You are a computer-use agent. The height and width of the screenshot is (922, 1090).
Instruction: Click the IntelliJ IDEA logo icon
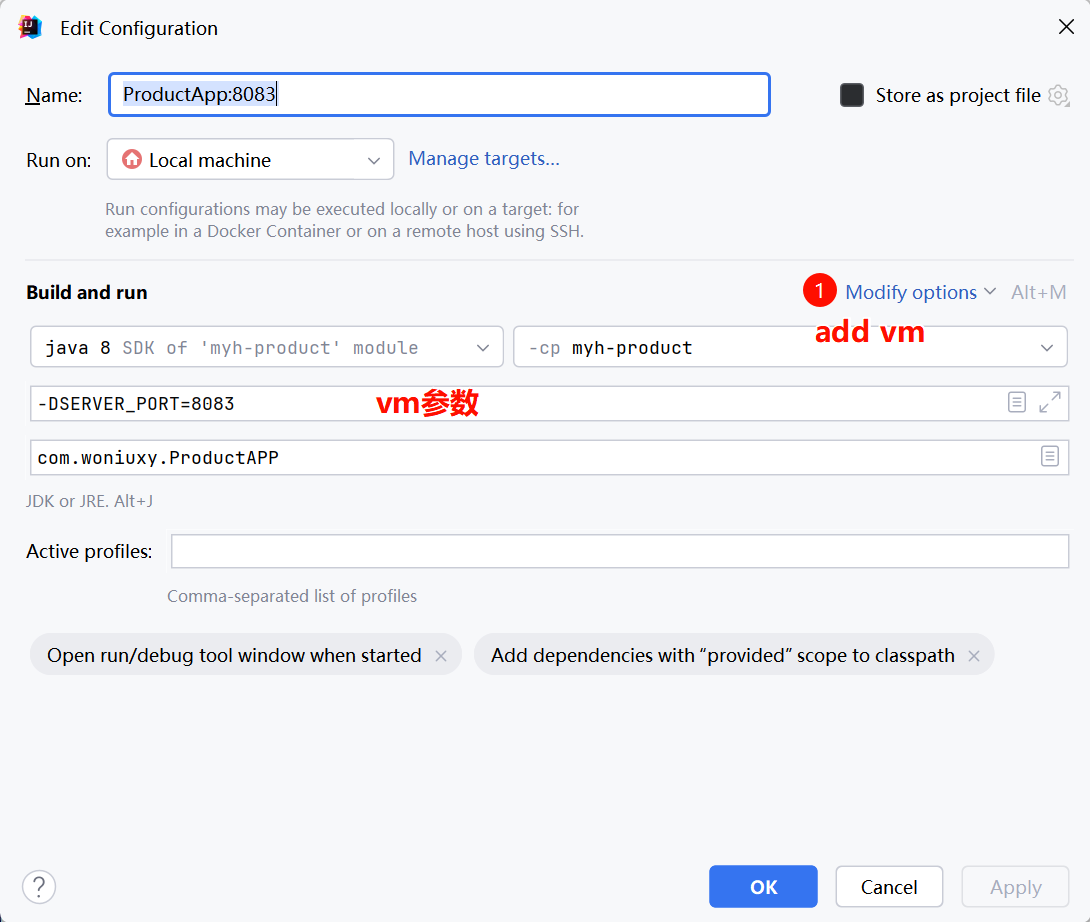click(x=30, y=28)
